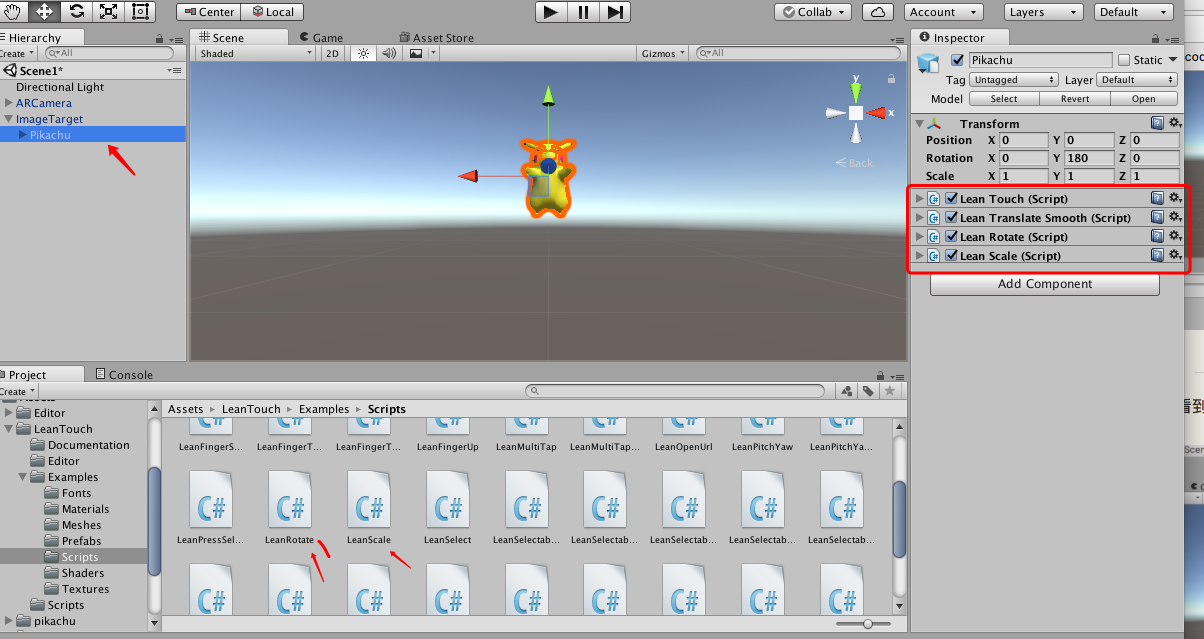Screen dimensions: 1204x639
Task: Disable the Lean Touch script checkbox
Action: (x=951, y=198)
